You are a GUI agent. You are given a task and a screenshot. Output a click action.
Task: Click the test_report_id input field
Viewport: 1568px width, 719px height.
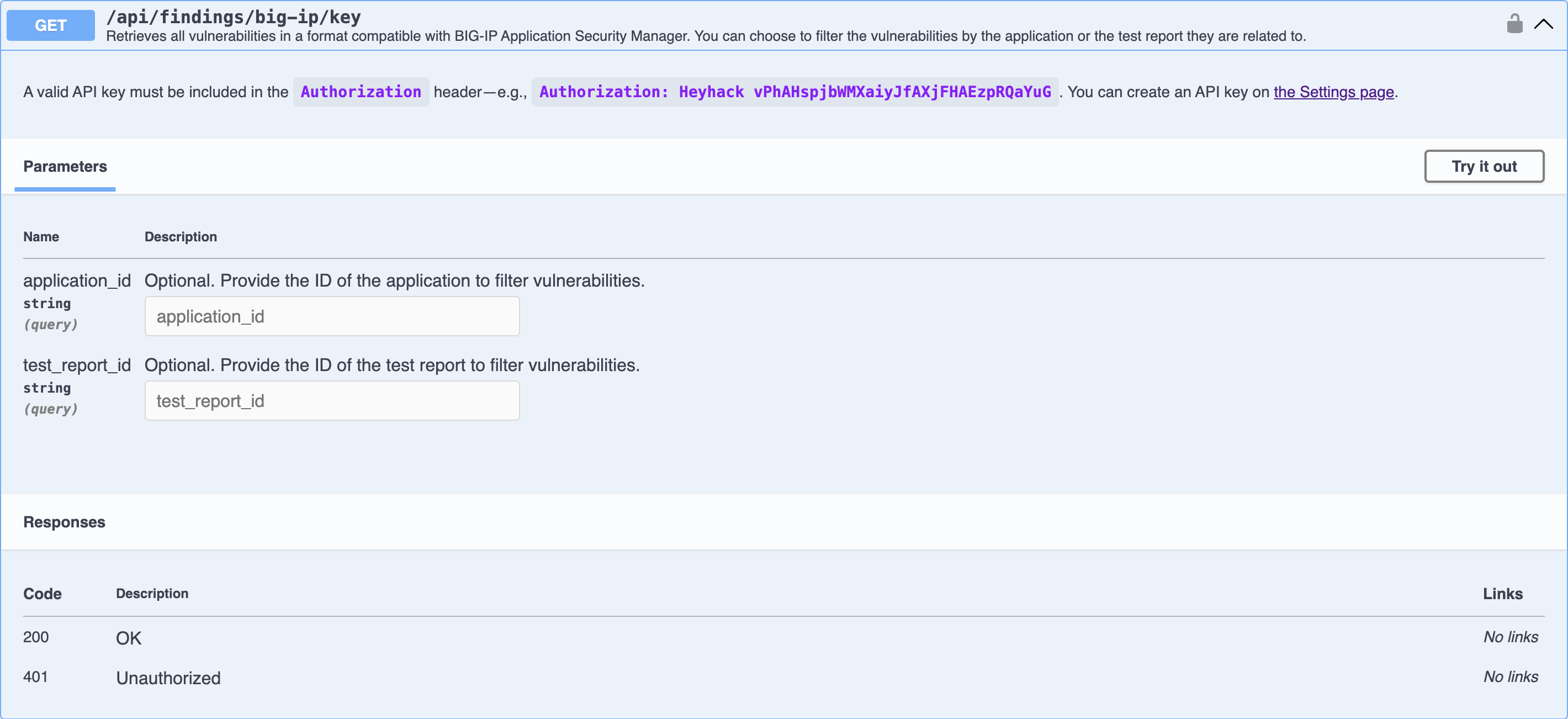pyautogui.click(x=332, y=400)
